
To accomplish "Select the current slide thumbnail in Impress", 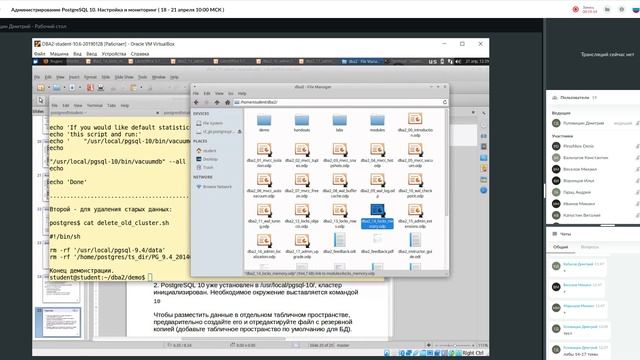I will 58,322.
